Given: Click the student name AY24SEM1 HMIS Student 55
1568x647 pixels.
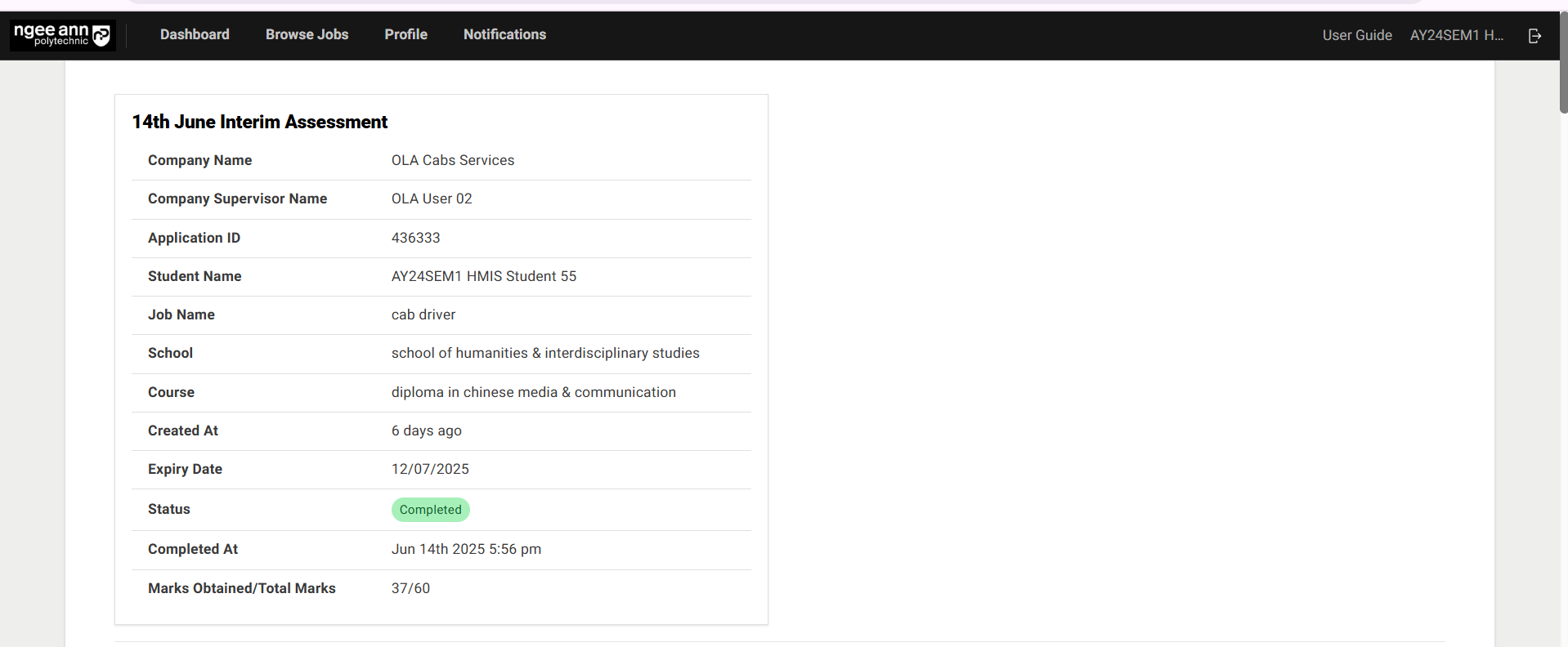Looking at the screenshot, I should tap(483, 276).
